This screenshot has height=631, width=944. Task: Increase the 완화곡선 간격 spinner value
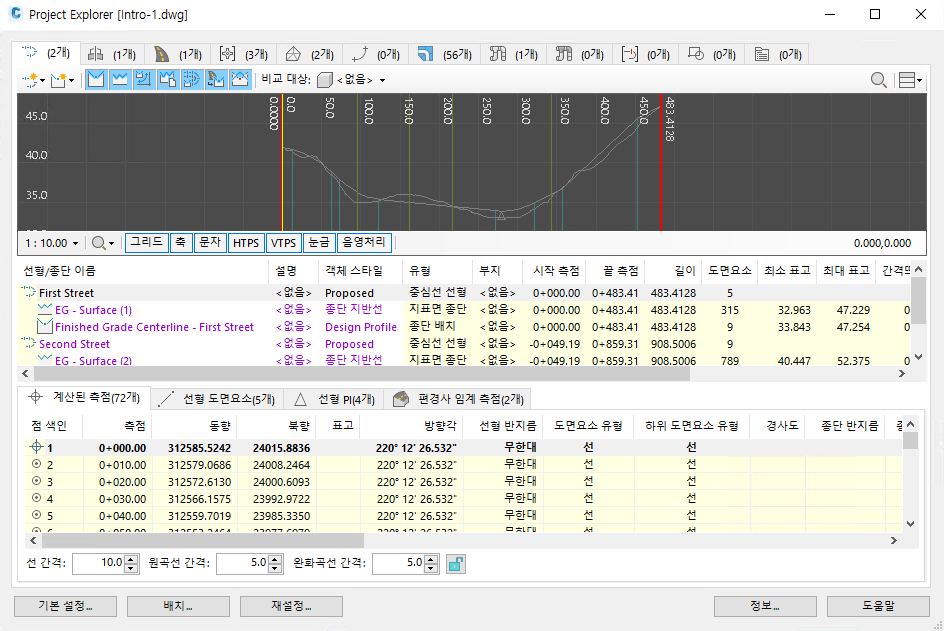tap(431, 559)
